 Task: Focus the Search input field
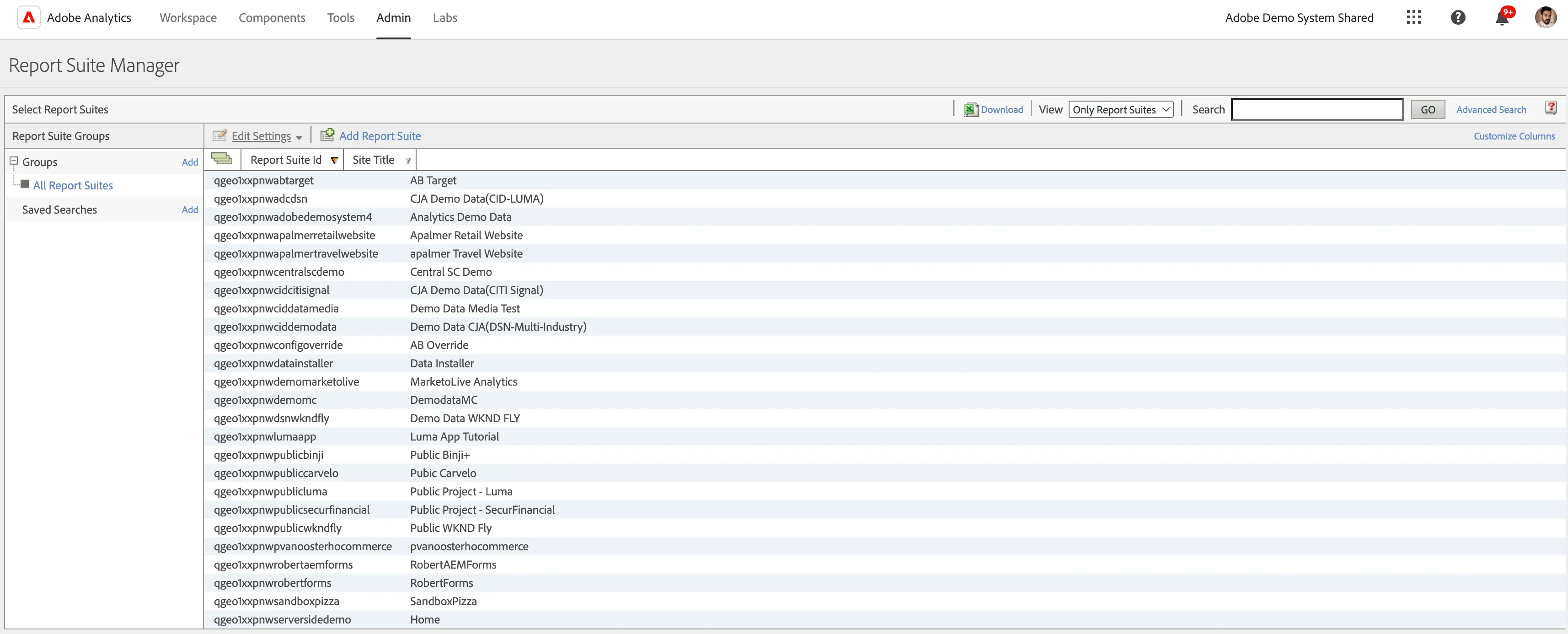click(x=1316, y=110)
